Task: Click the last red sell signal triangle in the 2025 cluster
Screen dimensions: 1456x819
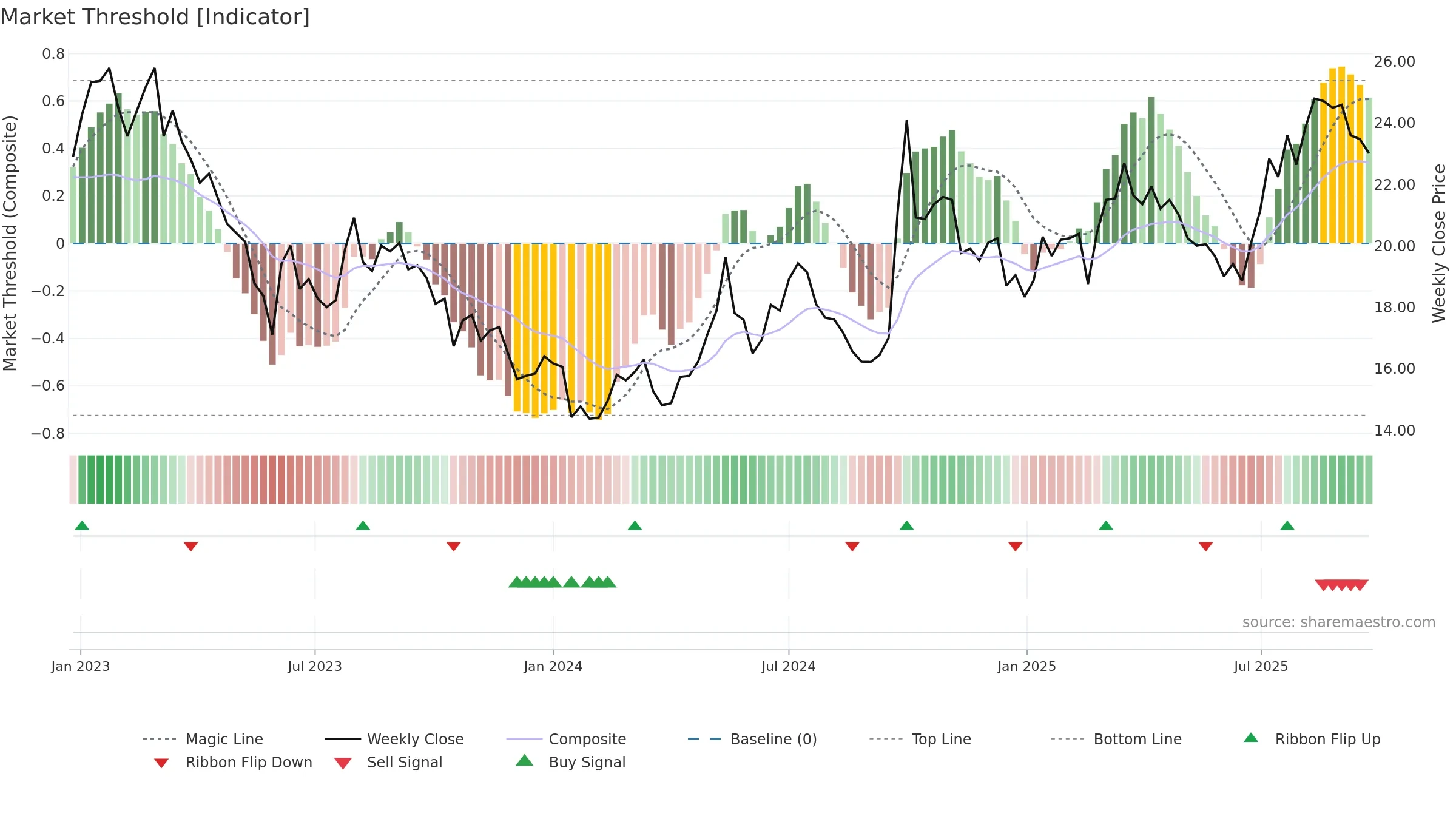Action: [x=1360, y=585]
